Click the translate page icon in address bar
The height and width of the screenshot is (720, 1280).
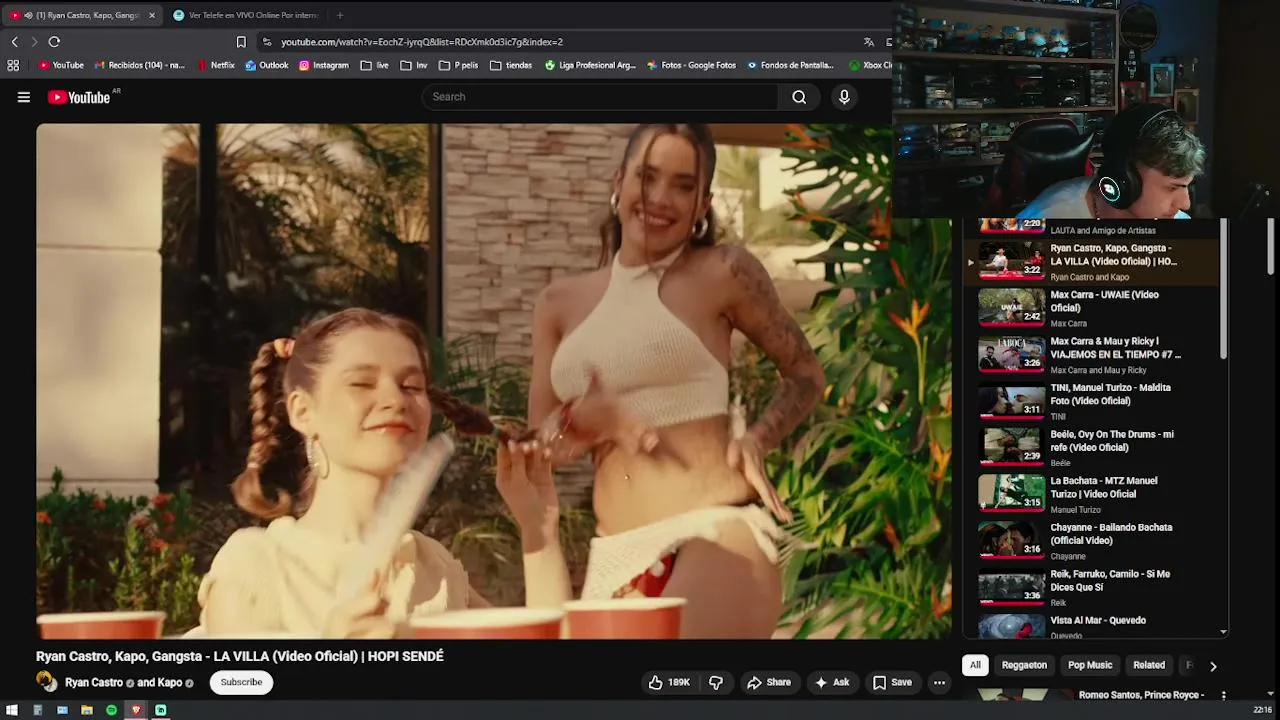click(869, 42)
